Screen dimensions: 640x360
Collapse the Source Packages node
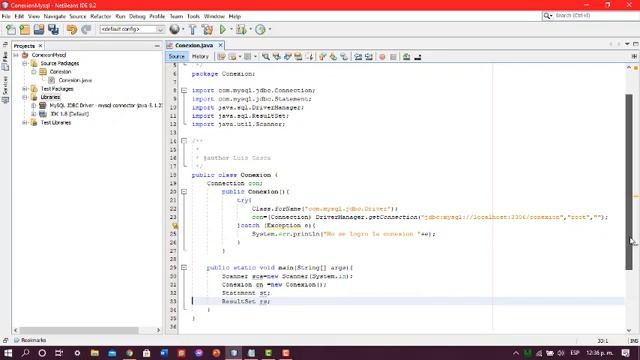point(25,63)
